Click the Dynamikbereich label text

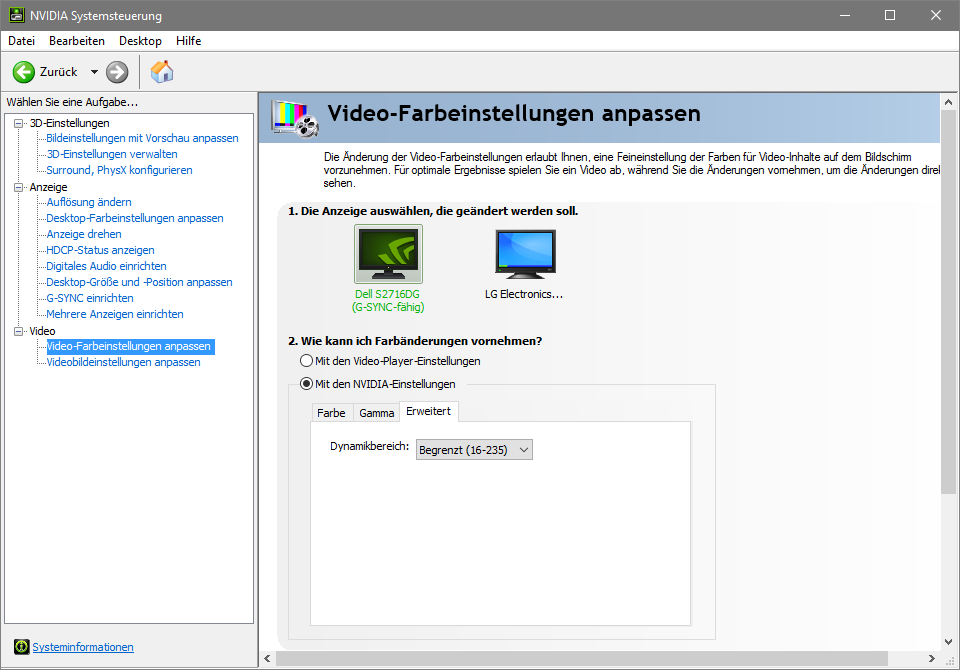click(370, 446)
